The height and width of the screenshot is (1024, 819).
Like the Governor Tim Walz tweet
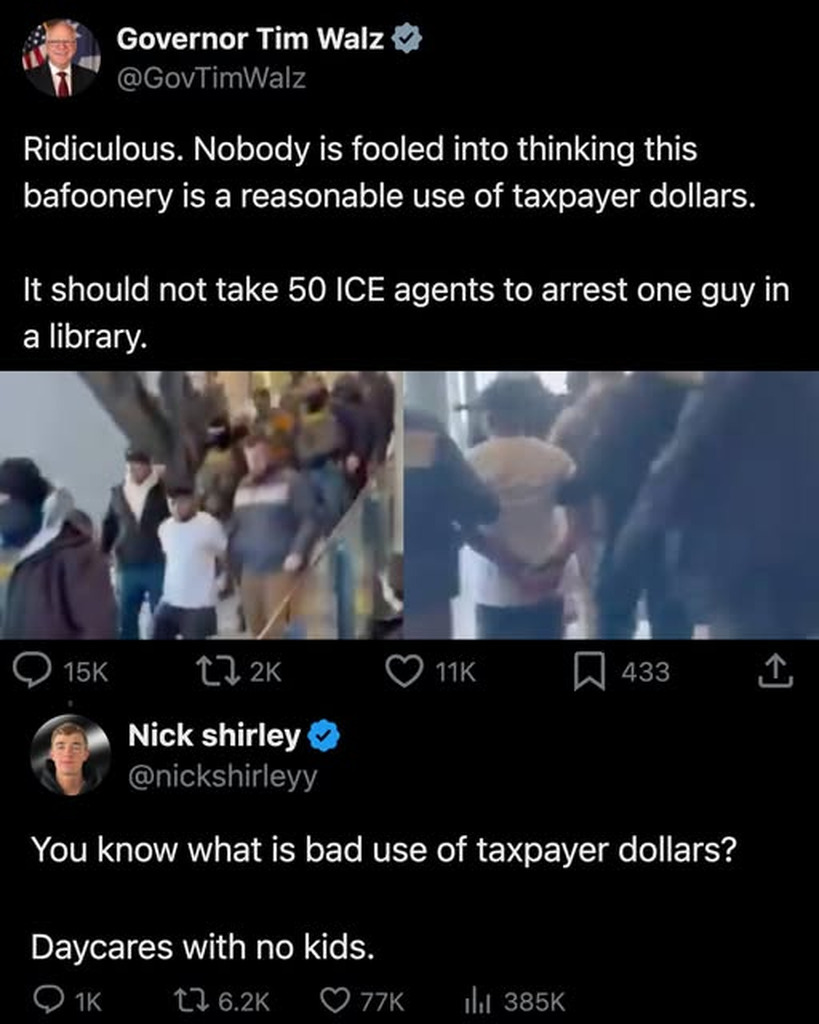click(x=404, y=671)
